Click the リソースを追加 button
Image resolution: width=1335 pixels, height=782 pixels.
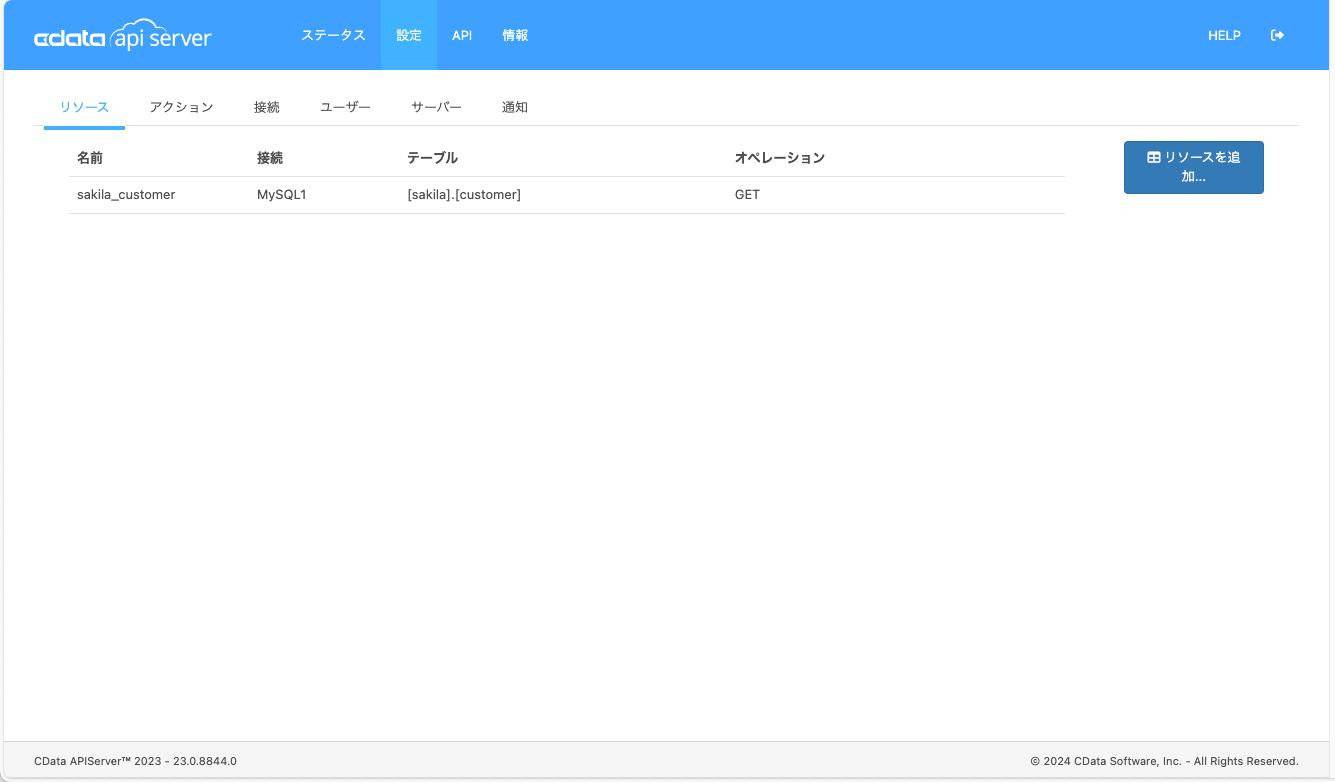click(x=1193, y=167)
